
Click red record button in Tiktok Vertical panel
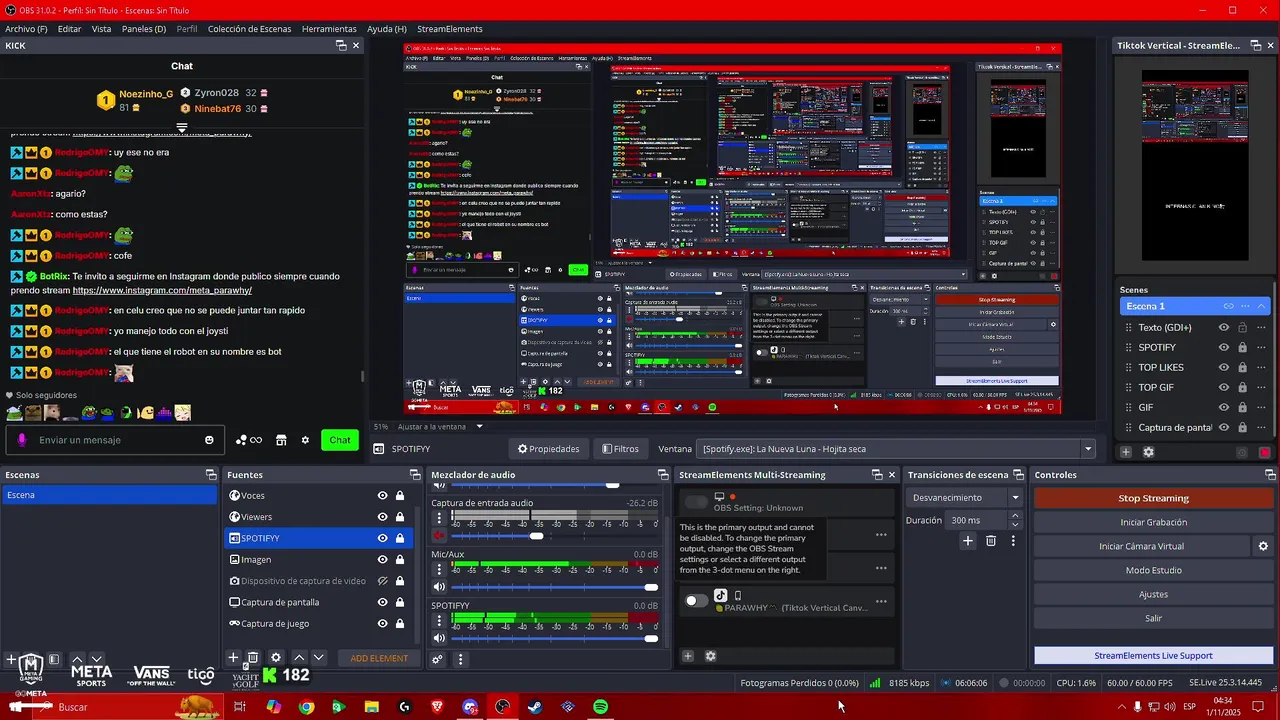(x=1265, y=452)
